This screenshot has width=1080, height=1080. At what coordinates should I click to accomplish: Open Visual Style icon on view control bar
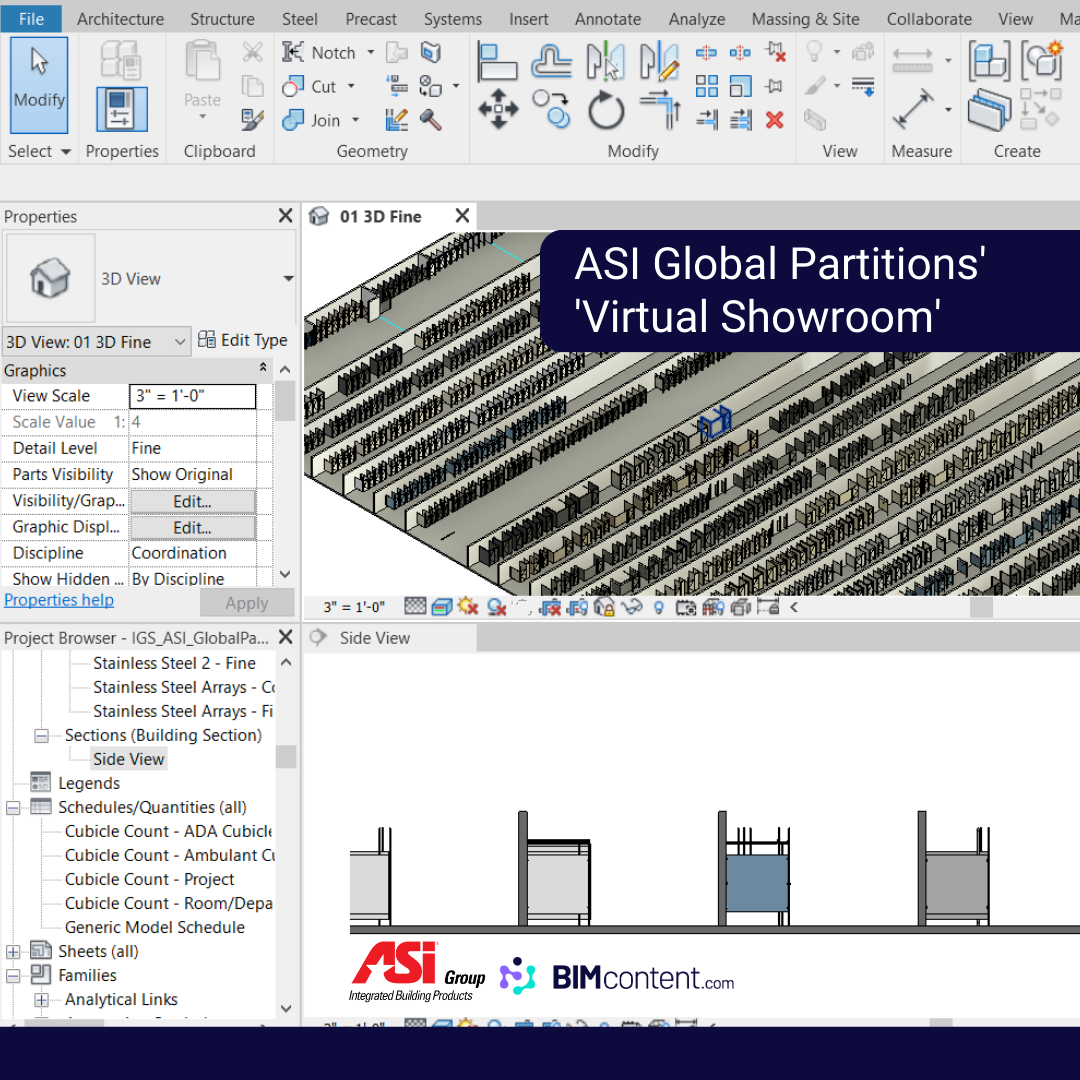point(440,606)
